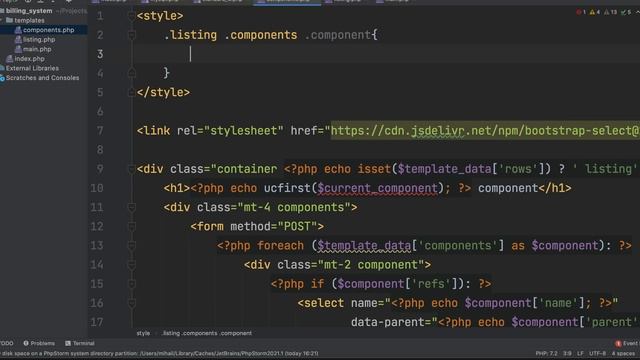Screen dimensions: 640x360
Task: Open the TODO tool window
Action: 7,344
